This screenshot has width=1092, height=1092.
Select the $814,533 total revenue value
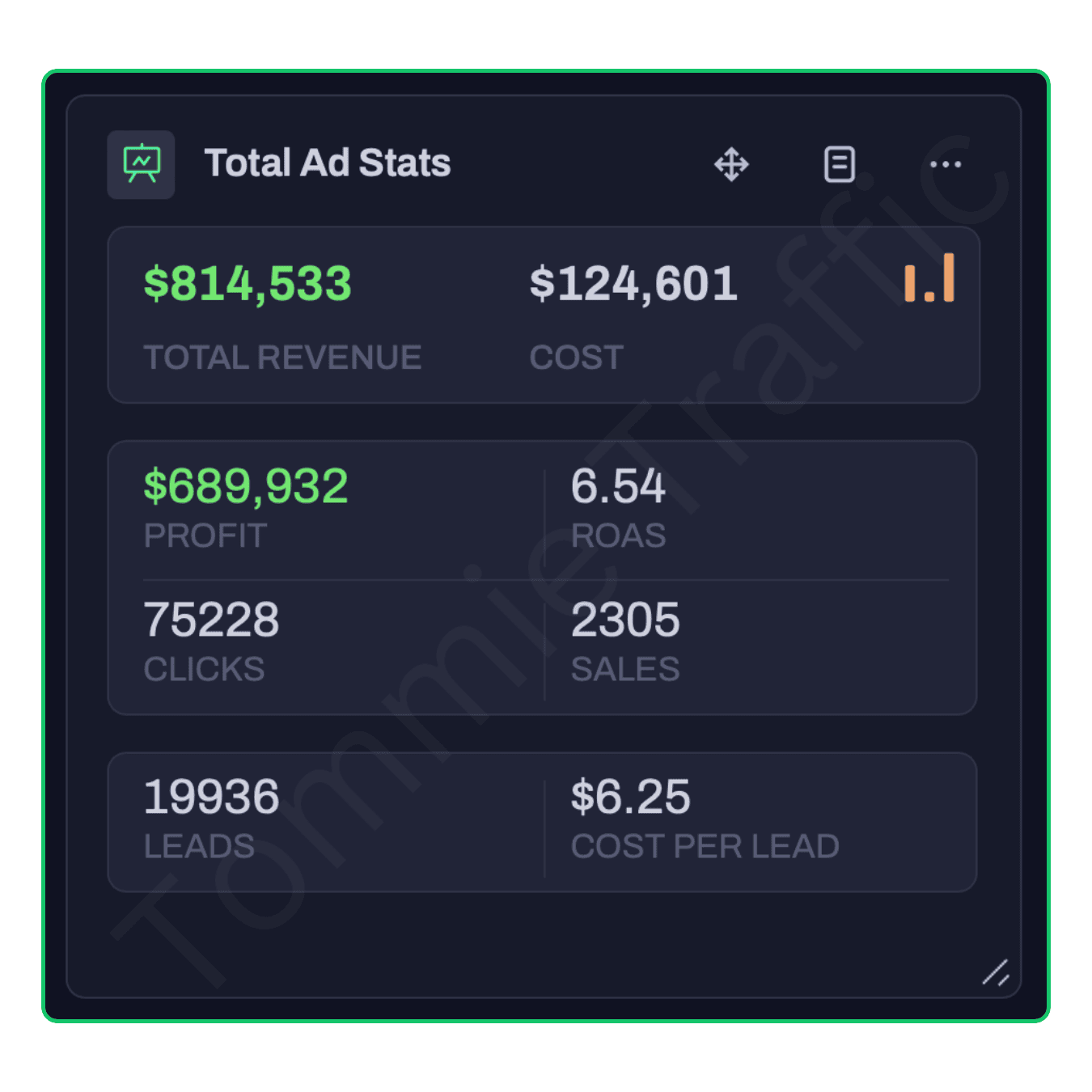pyautogui.click(x=248, y=284)
